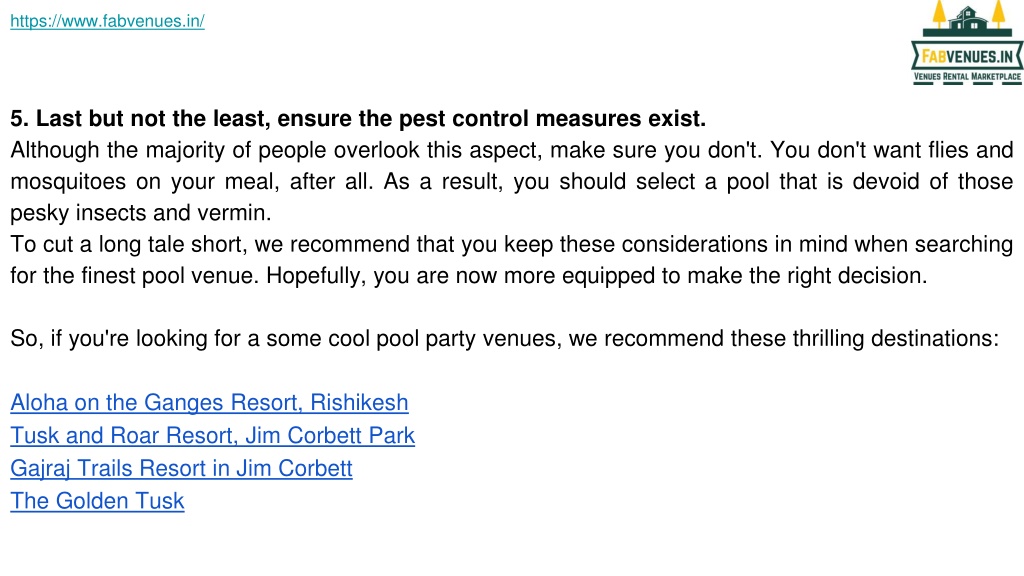
Task: Click the right yellow tree icon
Action: click(x=999, y=15)
